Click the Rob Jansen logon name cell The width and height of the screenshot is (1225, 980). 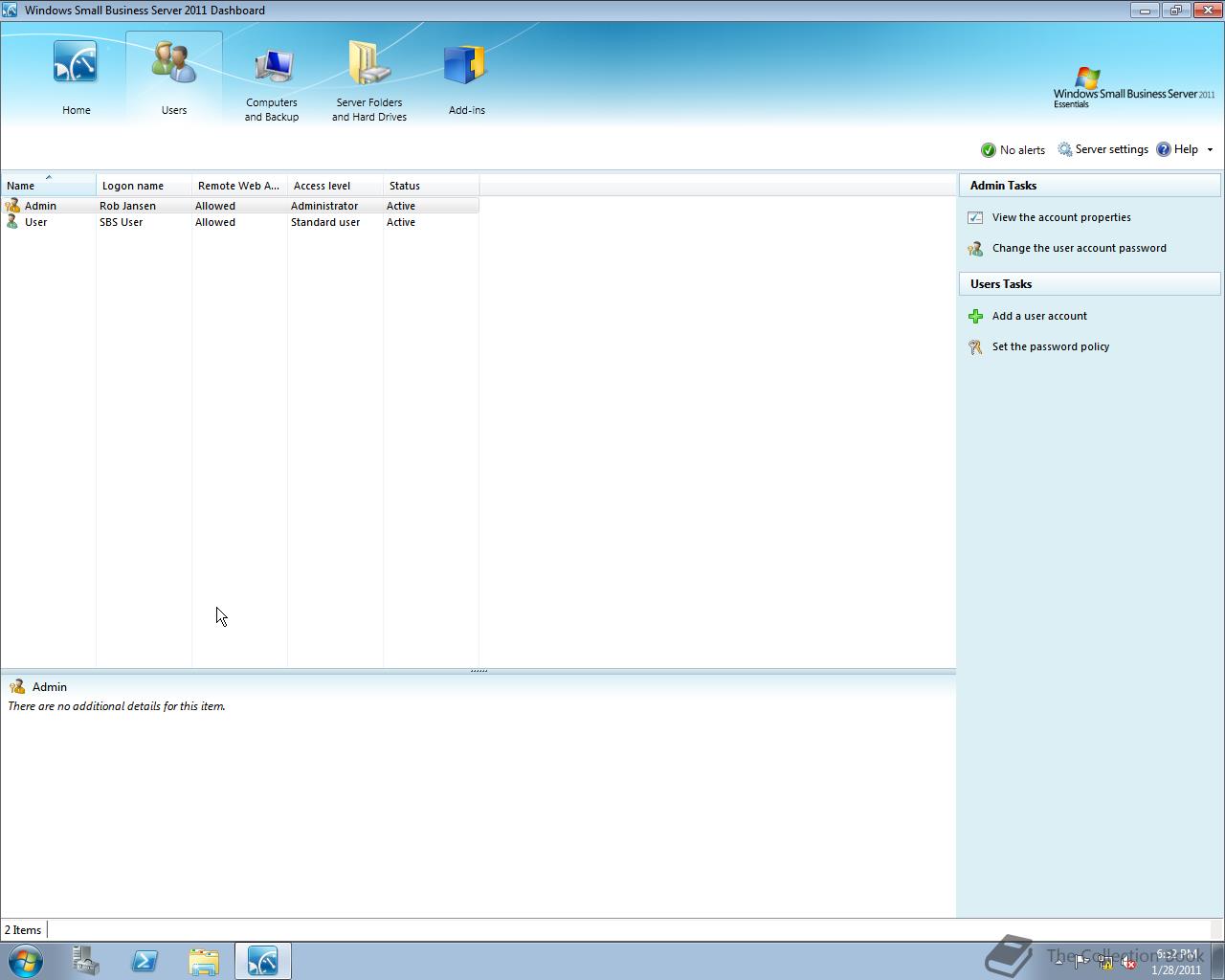127,206
